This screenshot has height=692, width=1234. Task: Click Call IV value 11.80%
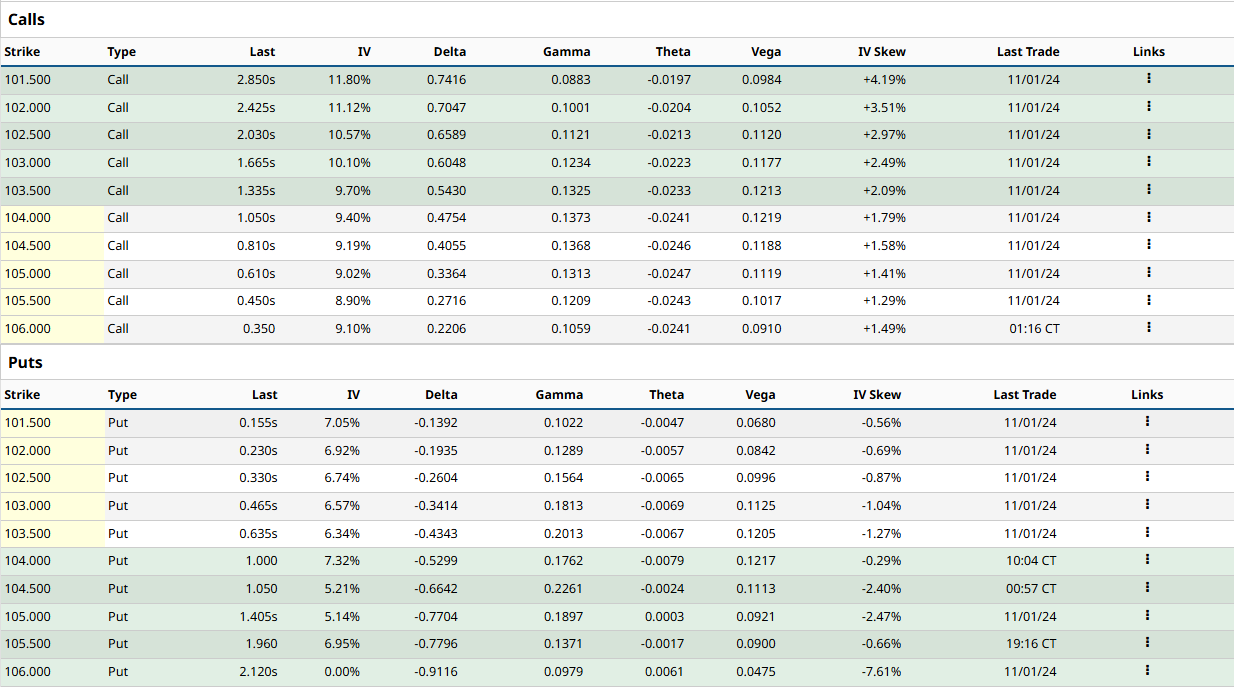click(x=350, y=80)
